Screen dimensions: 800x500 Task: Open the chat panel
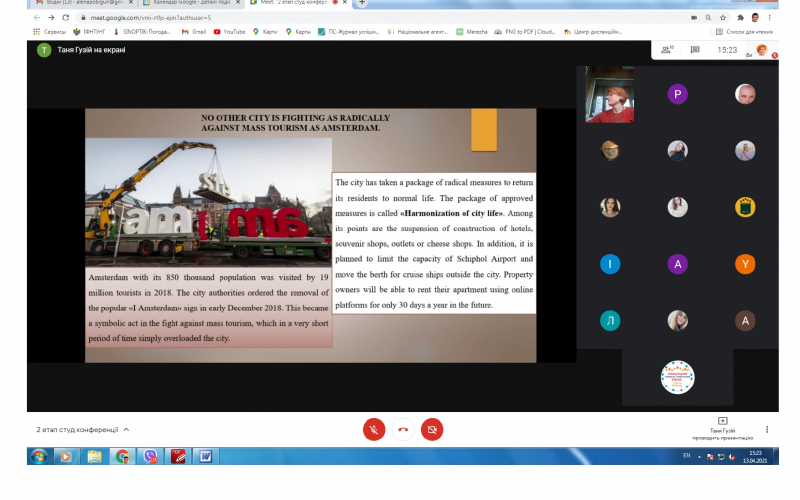(x=695, y=49)
